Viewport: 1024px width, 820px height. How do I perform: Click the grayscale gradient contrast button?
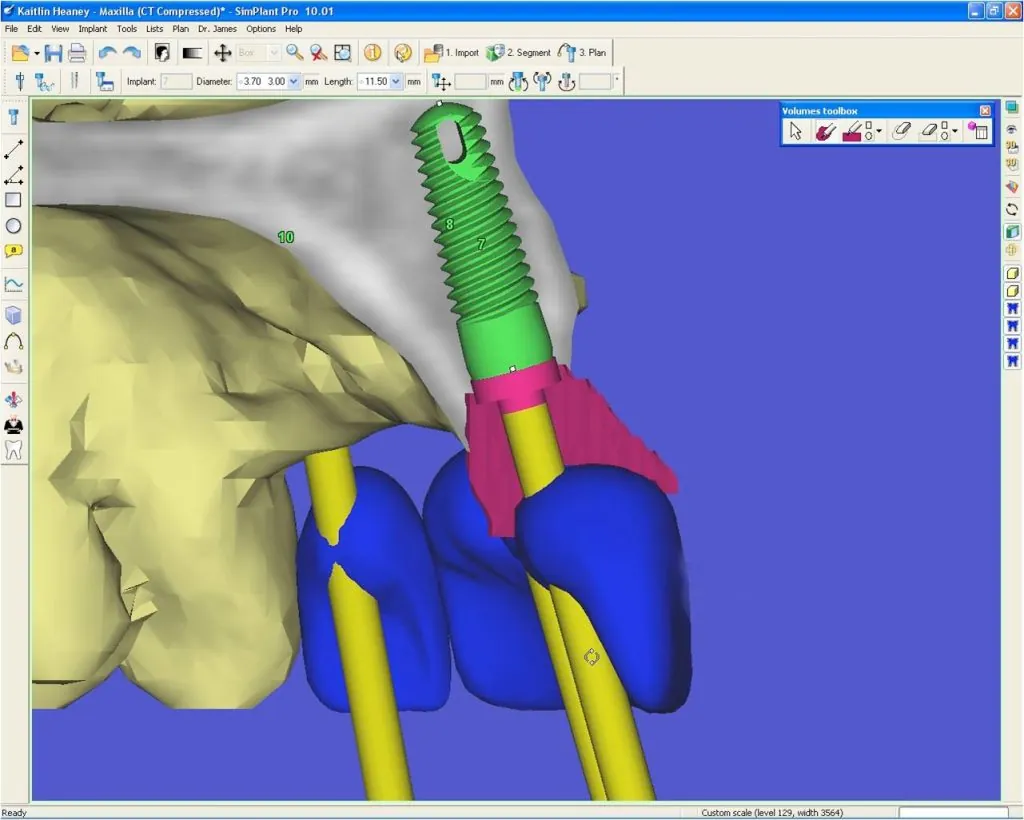(192, 53)
